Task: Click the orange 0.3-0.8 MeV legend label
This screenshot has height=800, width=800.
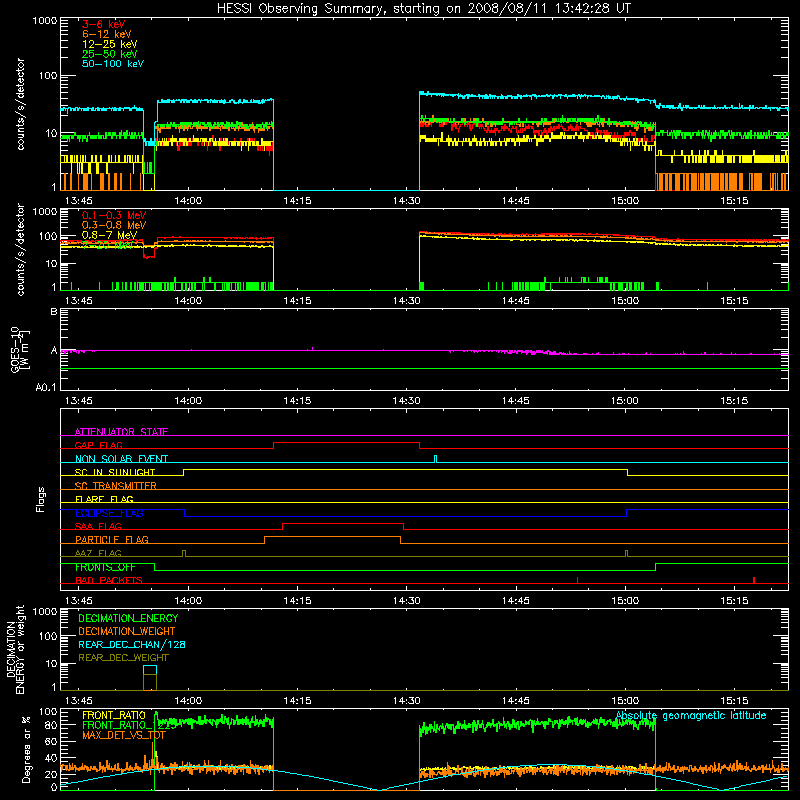Action: [x=114, y=225]
